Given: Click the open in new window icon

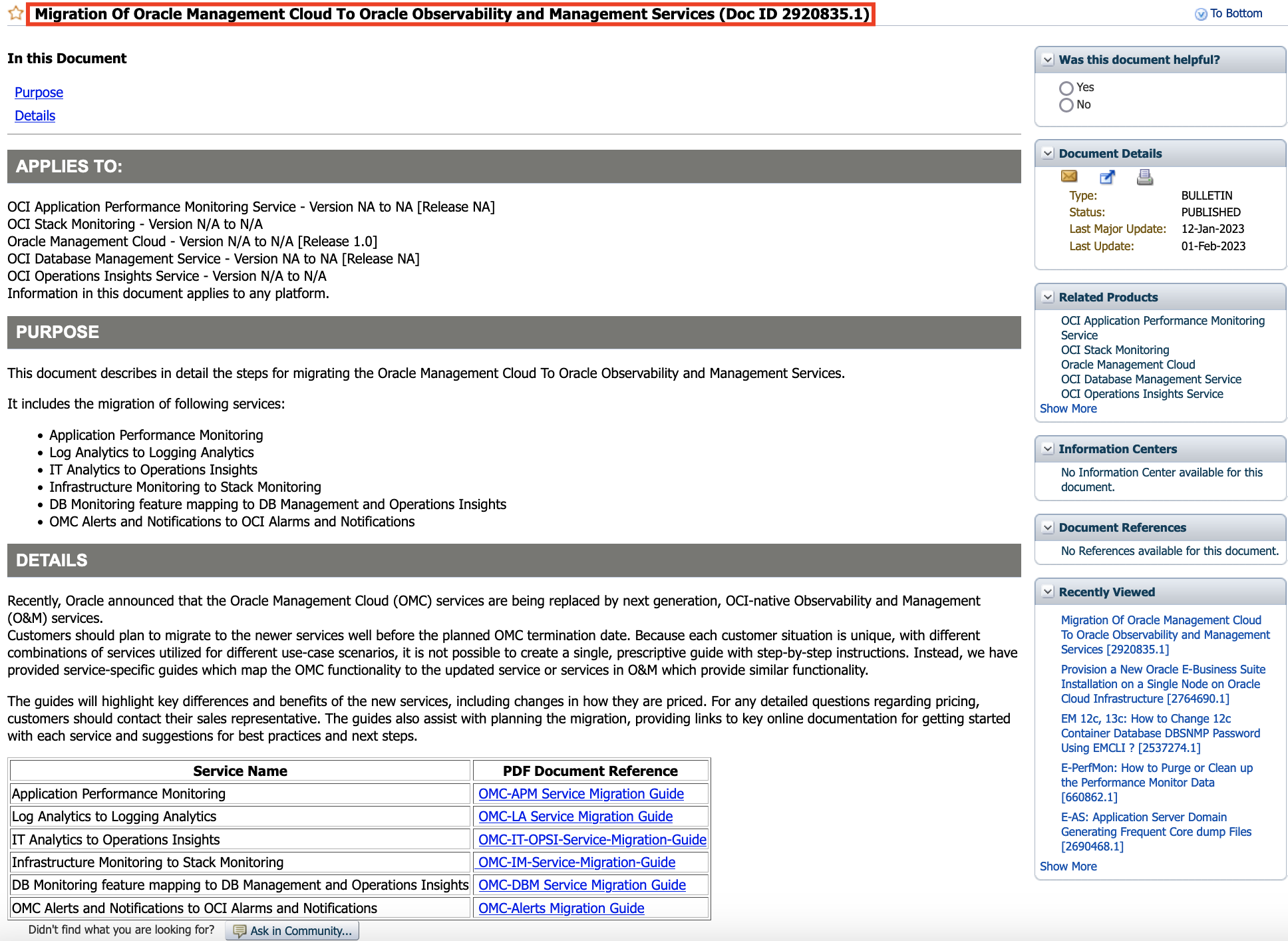Looking at the screenshot, I should (x=1107, y=177).
